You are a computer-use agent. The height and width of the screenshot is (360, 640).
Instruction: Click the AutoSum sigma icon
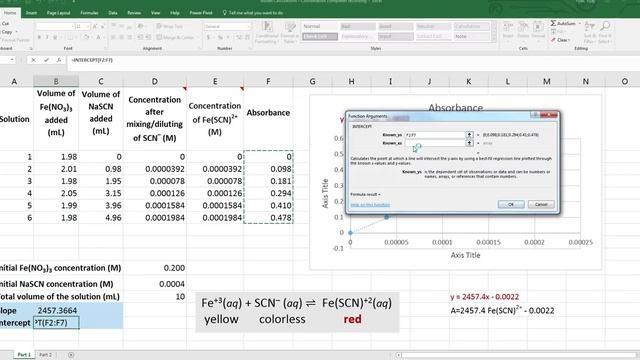pyautogui.click(x=553, y=23)
